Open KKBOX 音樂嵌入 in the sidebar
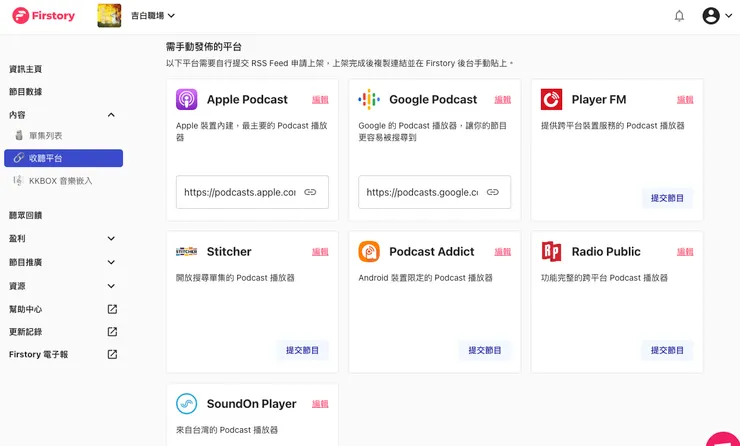The width and height of the screenshot is (740, 446). click(x=63, y=181)
